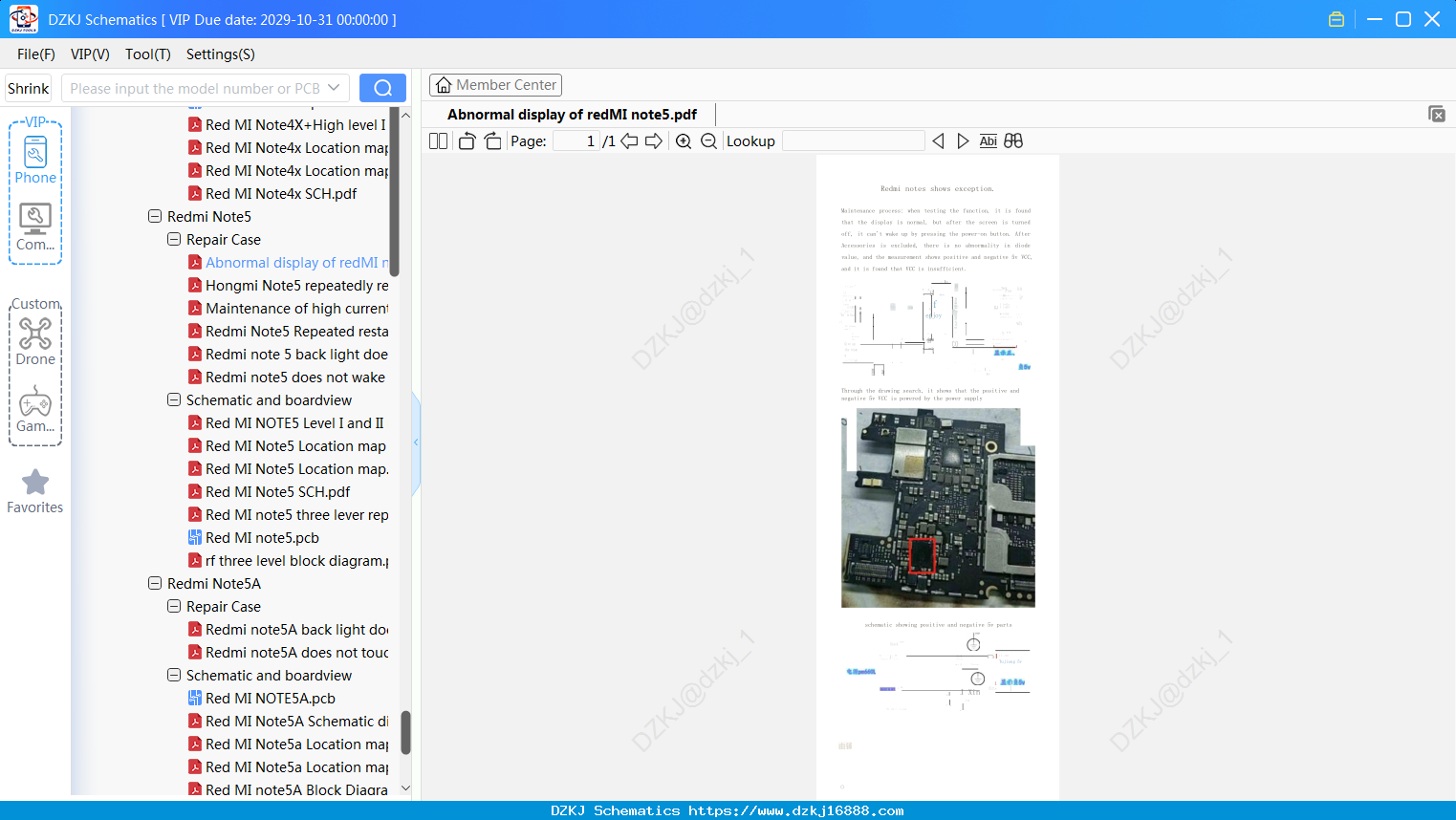1456x820 pixels.
Task: Open Hongmi Note5 repeatedly restart file
Action: (x=288, y=286)
